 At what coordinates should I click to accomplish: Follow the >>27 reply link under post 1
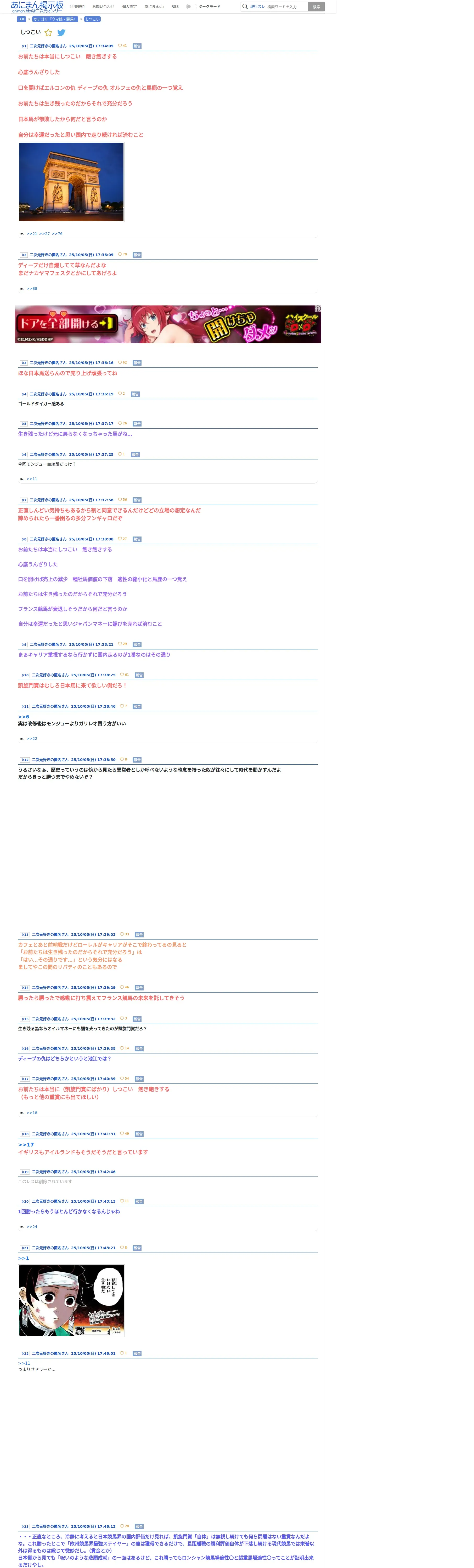pos(44,234)
